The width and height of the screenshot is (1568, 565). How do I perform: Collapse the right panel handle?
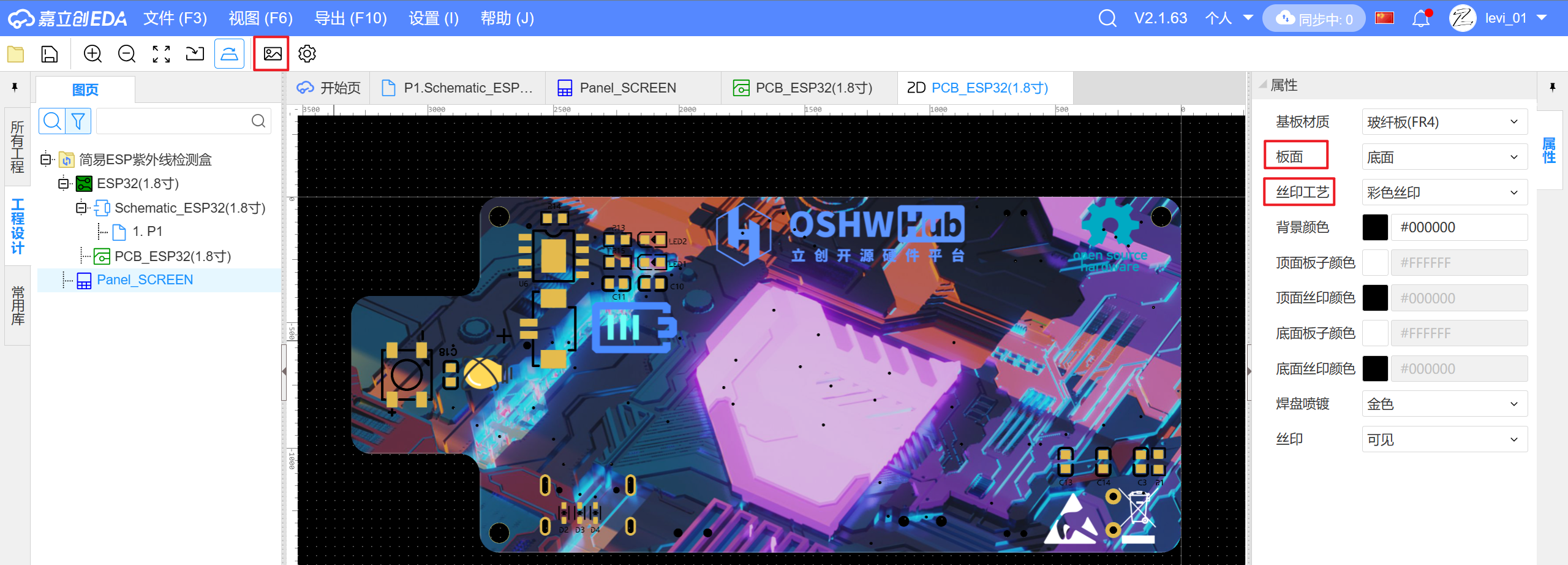coord(1249,371)
